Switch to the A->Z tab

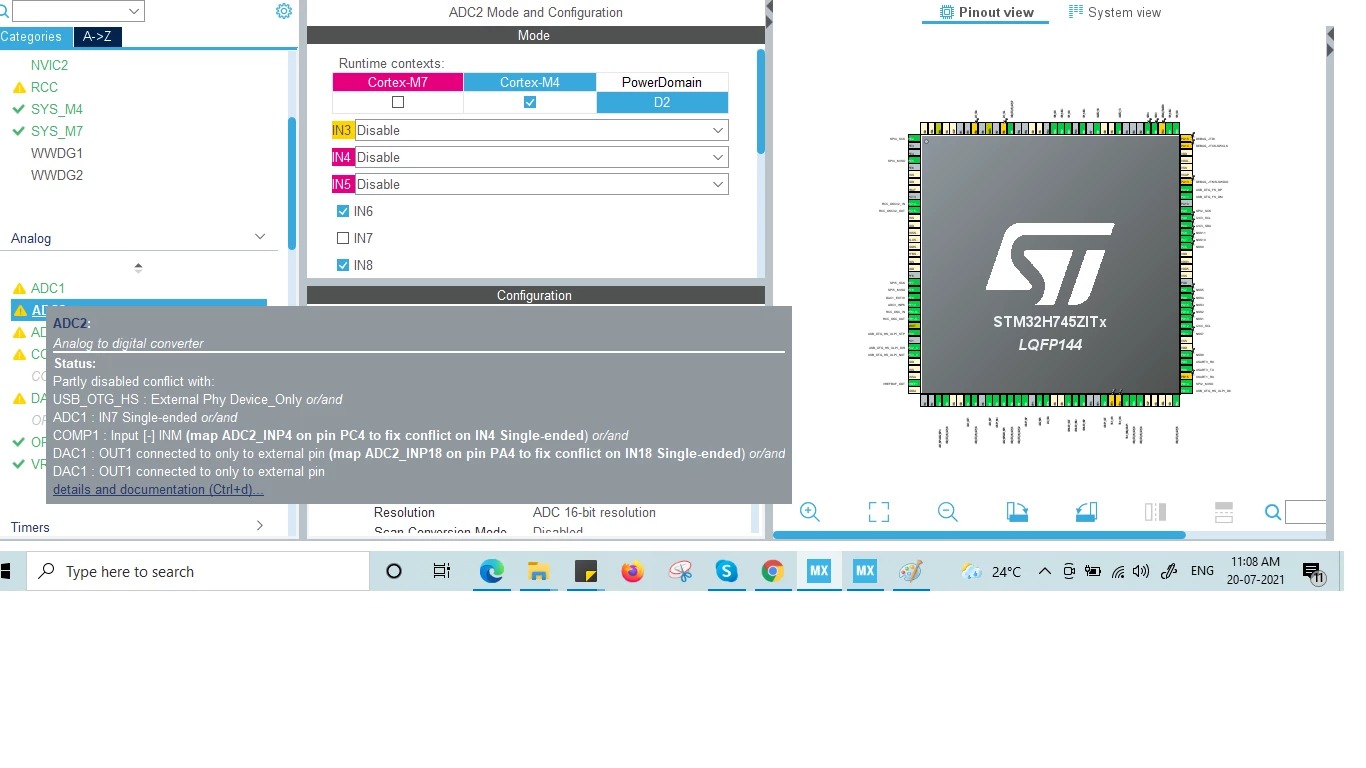coord(98,37)
